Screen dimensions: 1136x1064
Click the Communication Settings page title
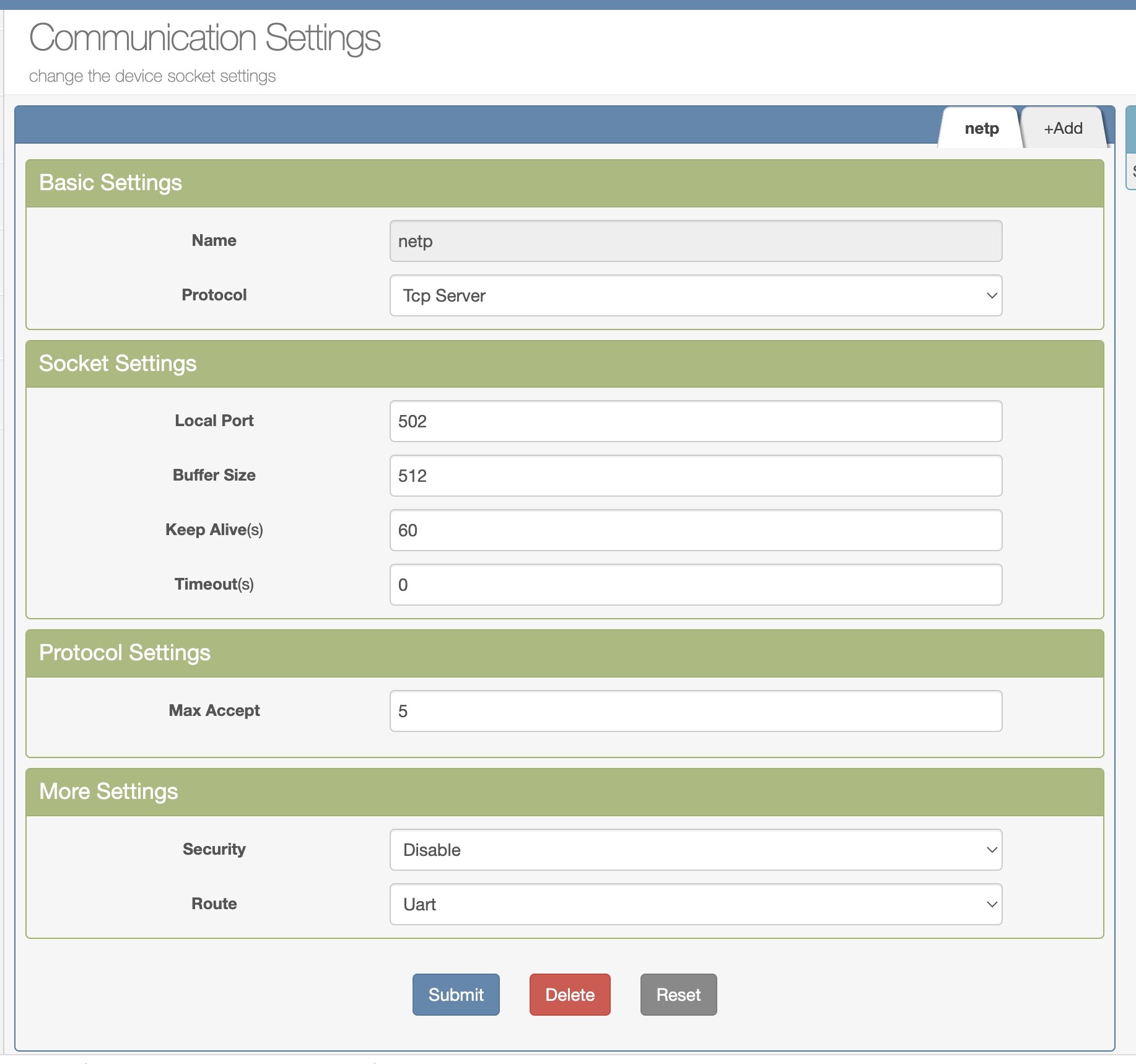(204, 38)
